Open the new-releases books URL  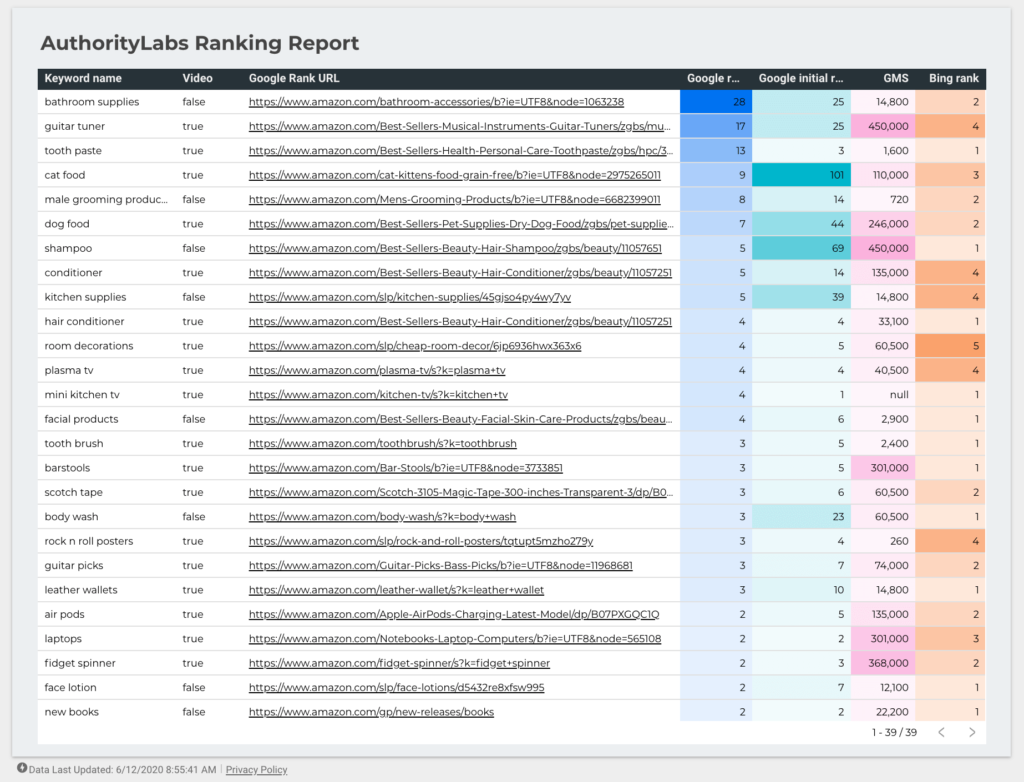[x=371, y=712]
